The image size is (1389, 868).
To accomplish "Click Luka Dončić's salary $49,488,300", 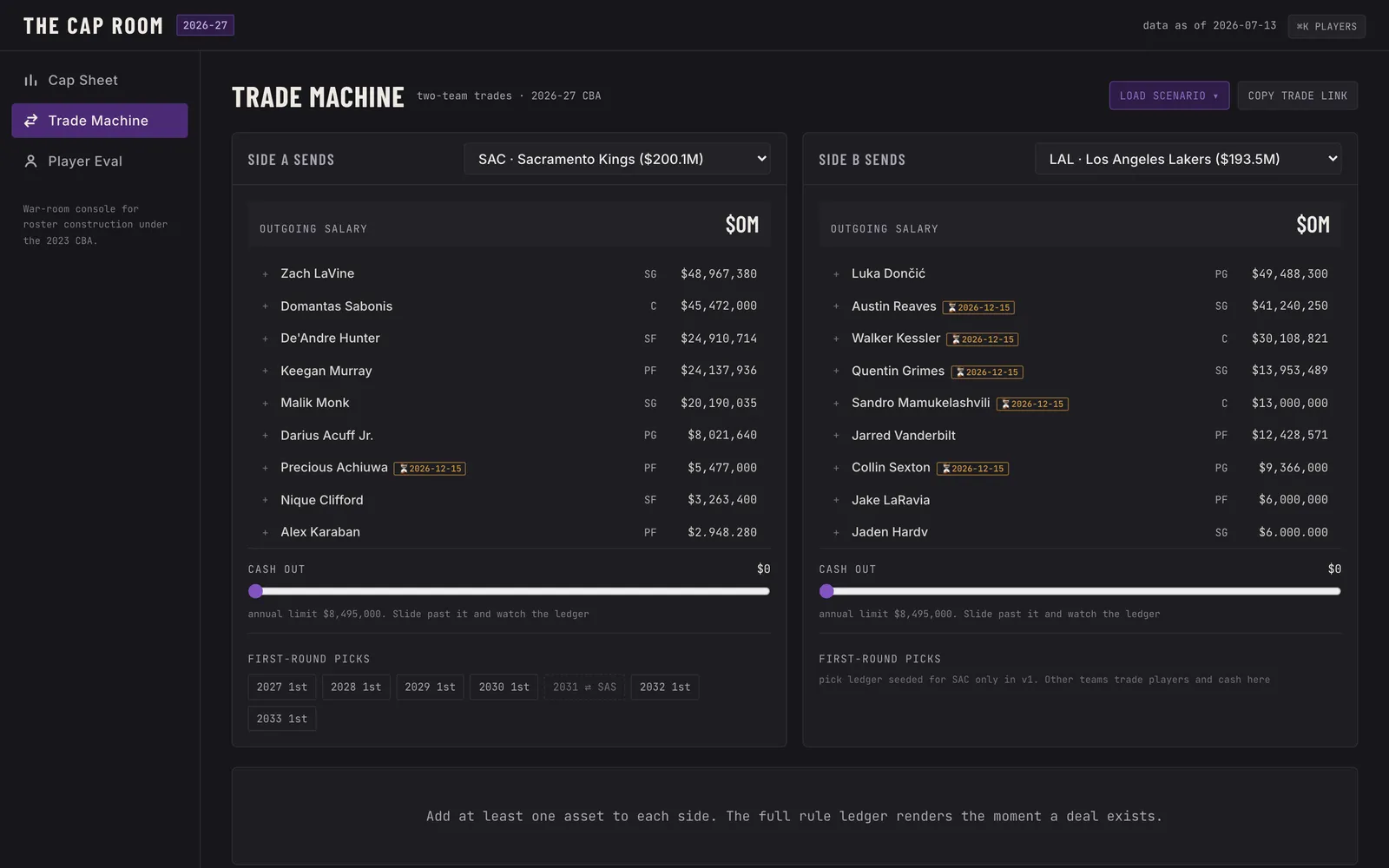I will (x=1290, y=274).
